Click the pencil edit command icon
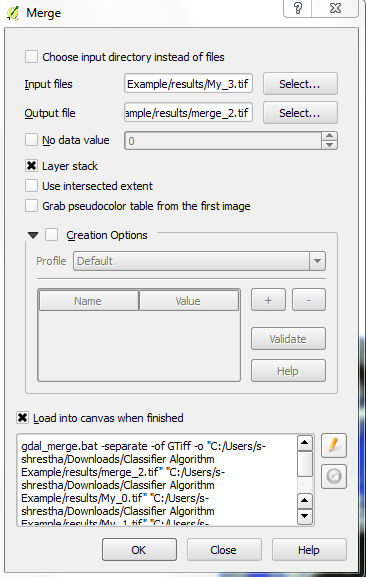 (334, 445)
